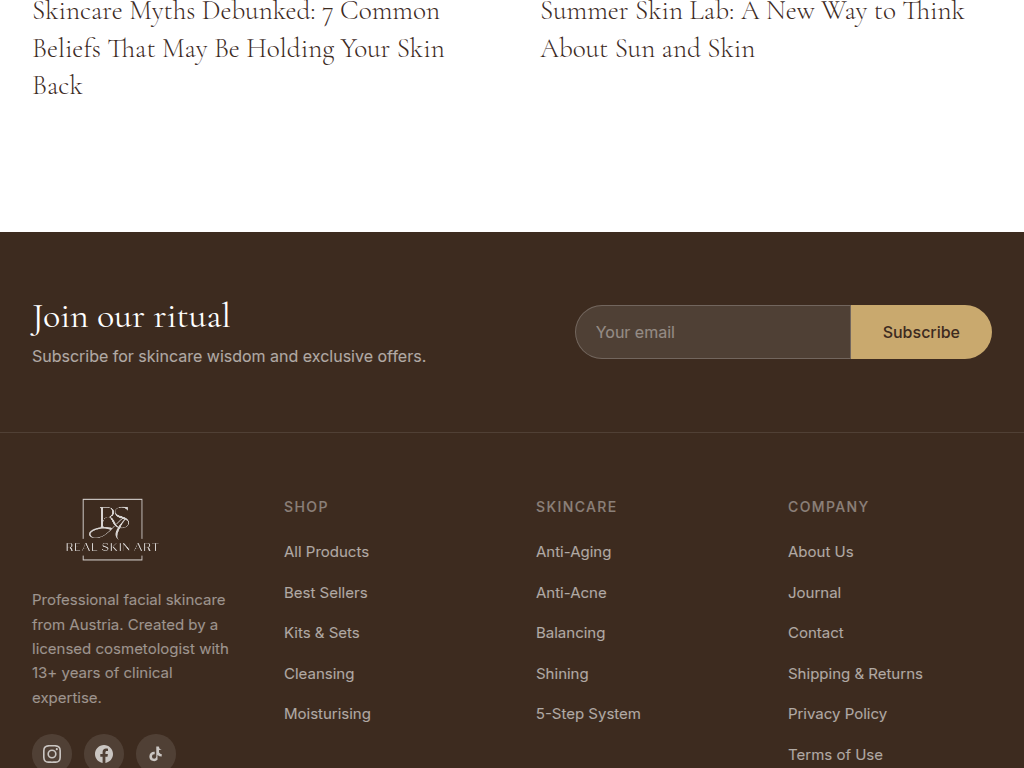Select the Anti-Acne link
The width and height of the screenshot is (1024, 768).
tap(571, 593)
